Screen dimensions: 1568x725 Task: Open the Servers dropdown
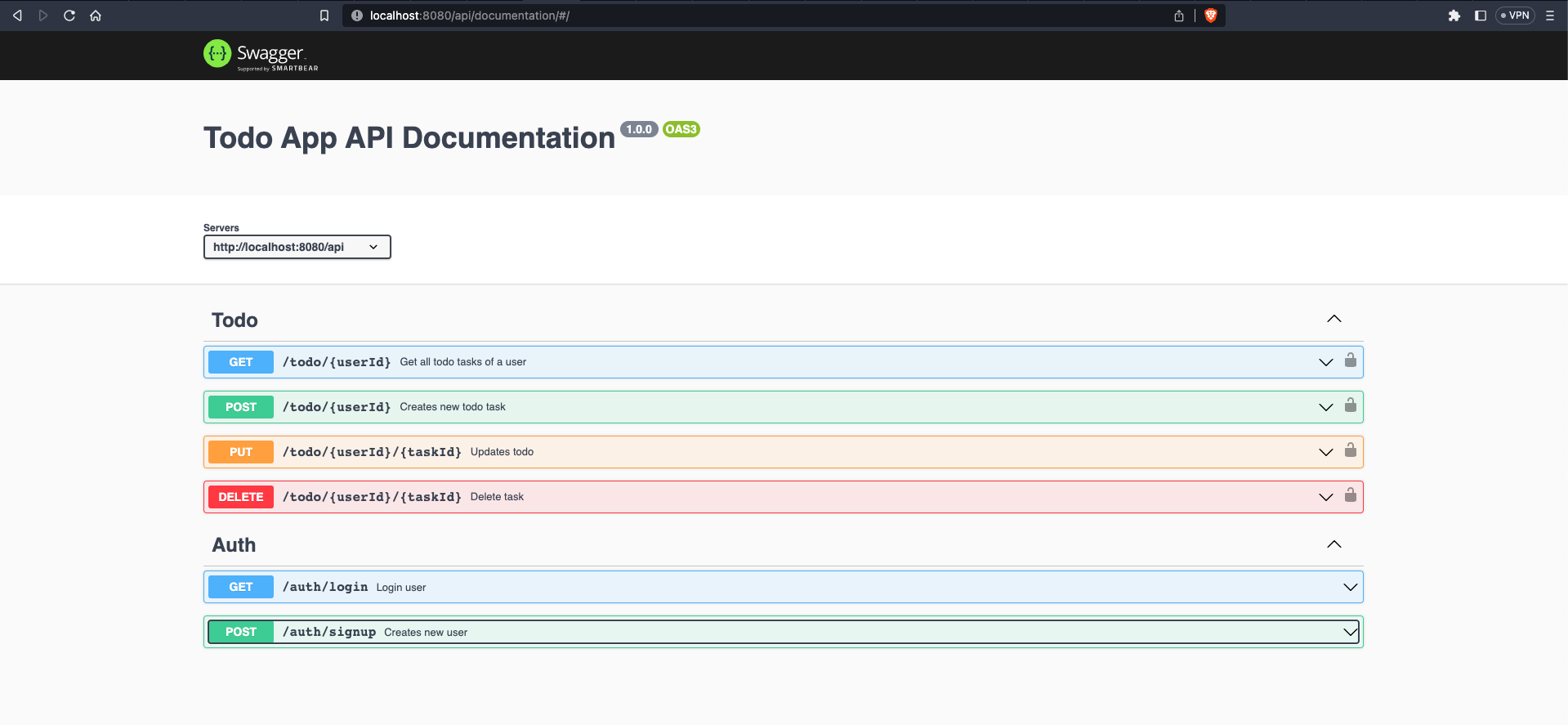[297, 247]
